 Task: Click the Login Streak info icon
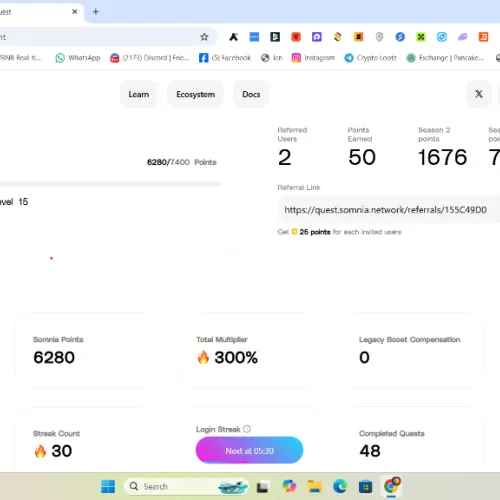click(247, 429)
